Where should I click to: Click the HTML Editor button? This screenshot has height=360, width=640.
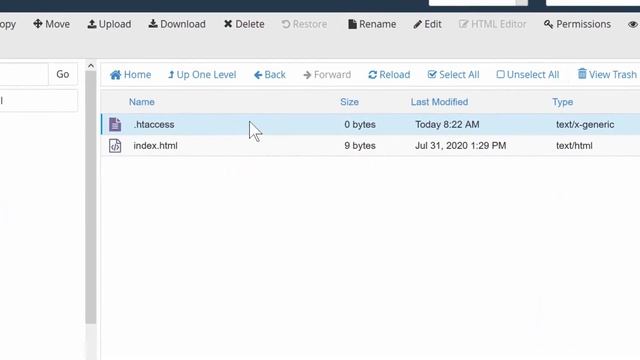pyautogui.click(x=493, y=24)
